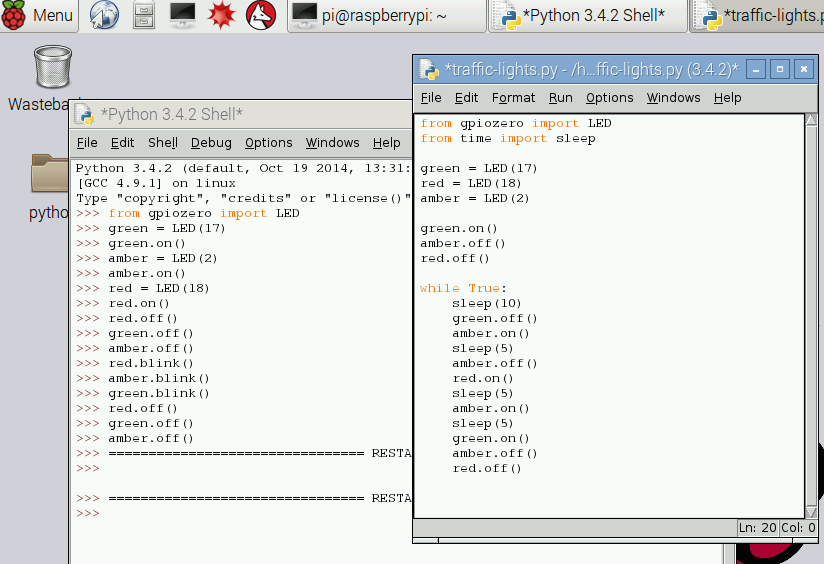The image size is (824, 564).
Task: Open Debug menu in Python Shell
Action: (x=211, y=143)
